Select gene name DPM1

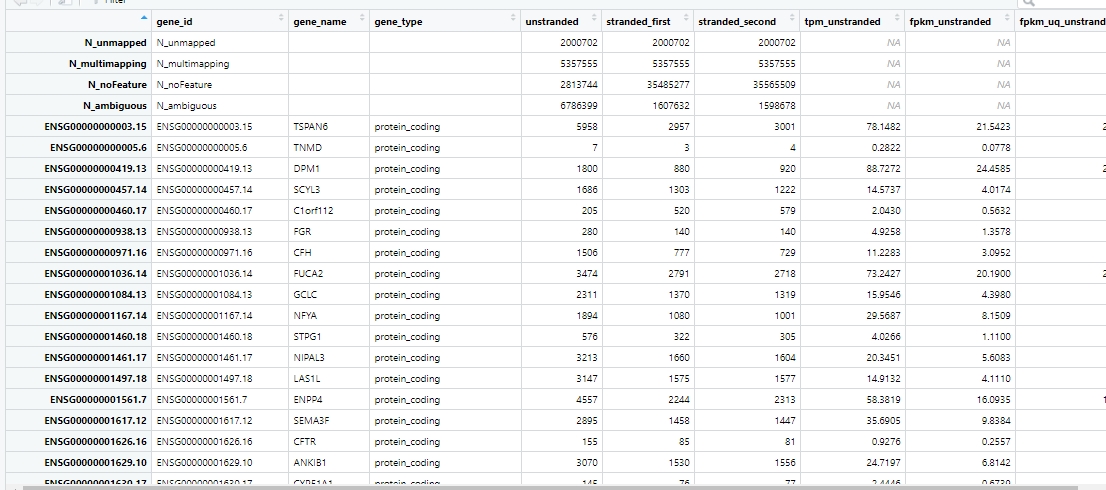[x=305, y=169]
